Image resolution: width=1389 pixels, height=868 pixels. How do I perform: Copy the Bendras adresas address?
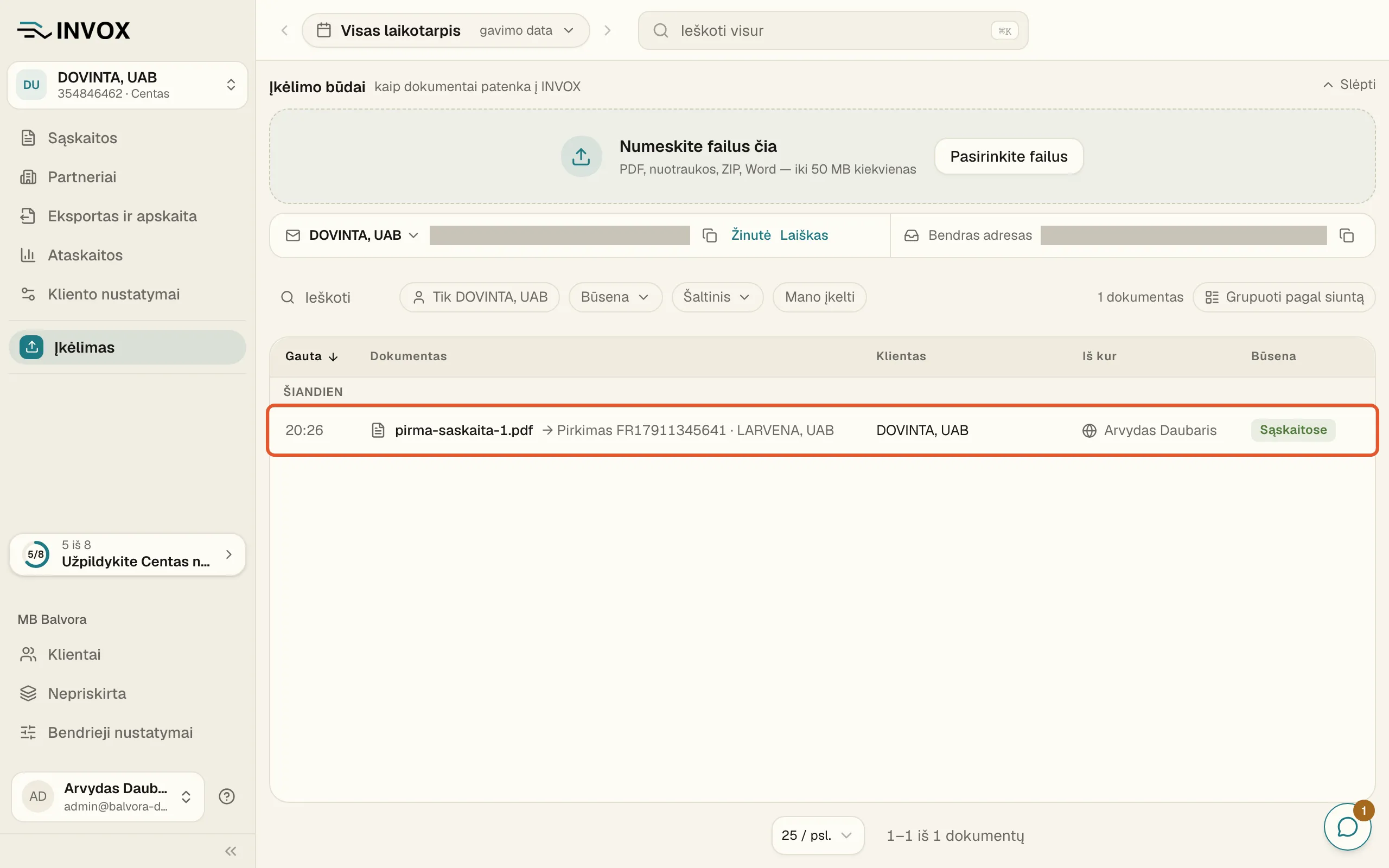point(1347,235)
